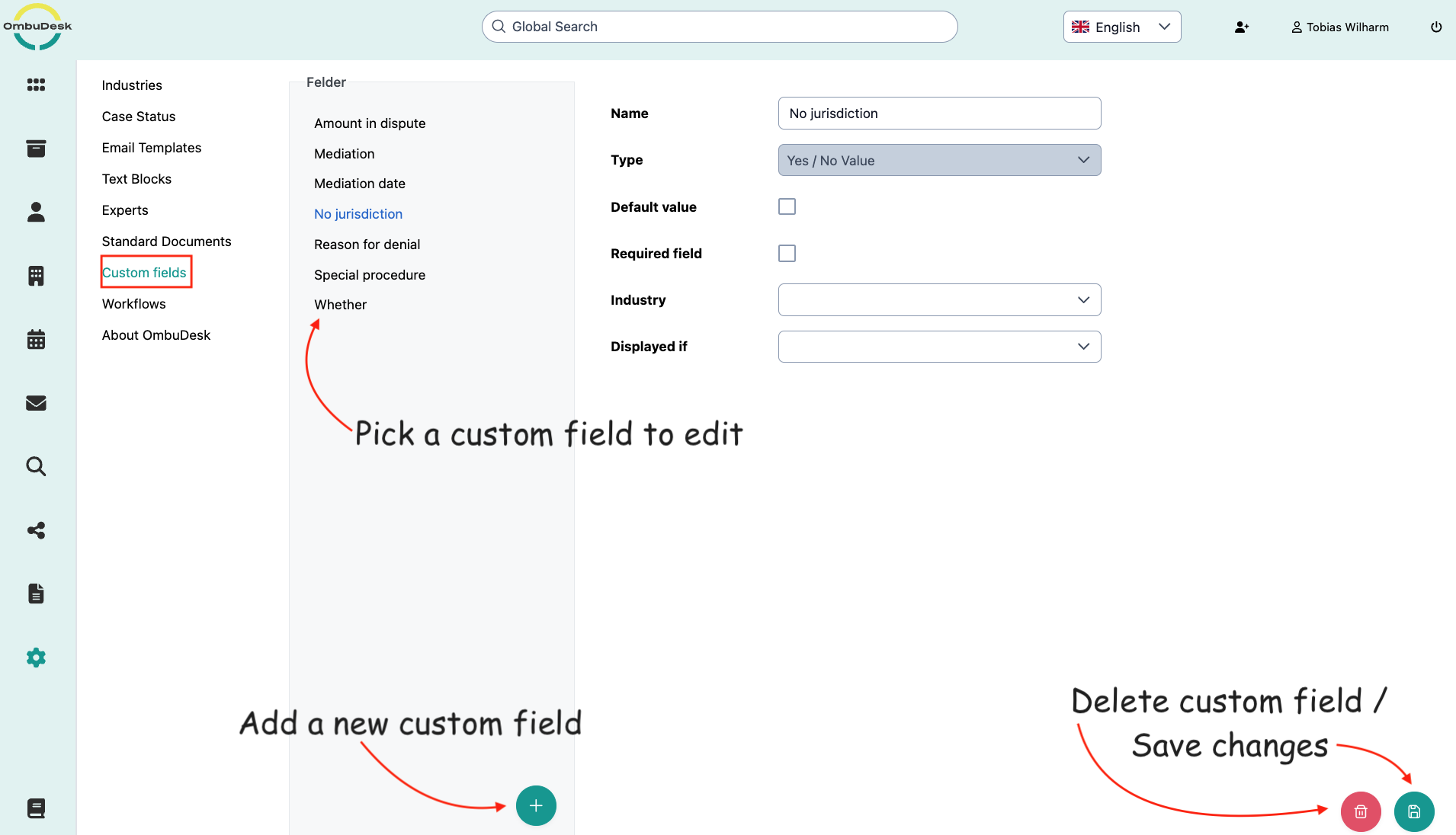Open Text Blocks settings section

[136, 179]
